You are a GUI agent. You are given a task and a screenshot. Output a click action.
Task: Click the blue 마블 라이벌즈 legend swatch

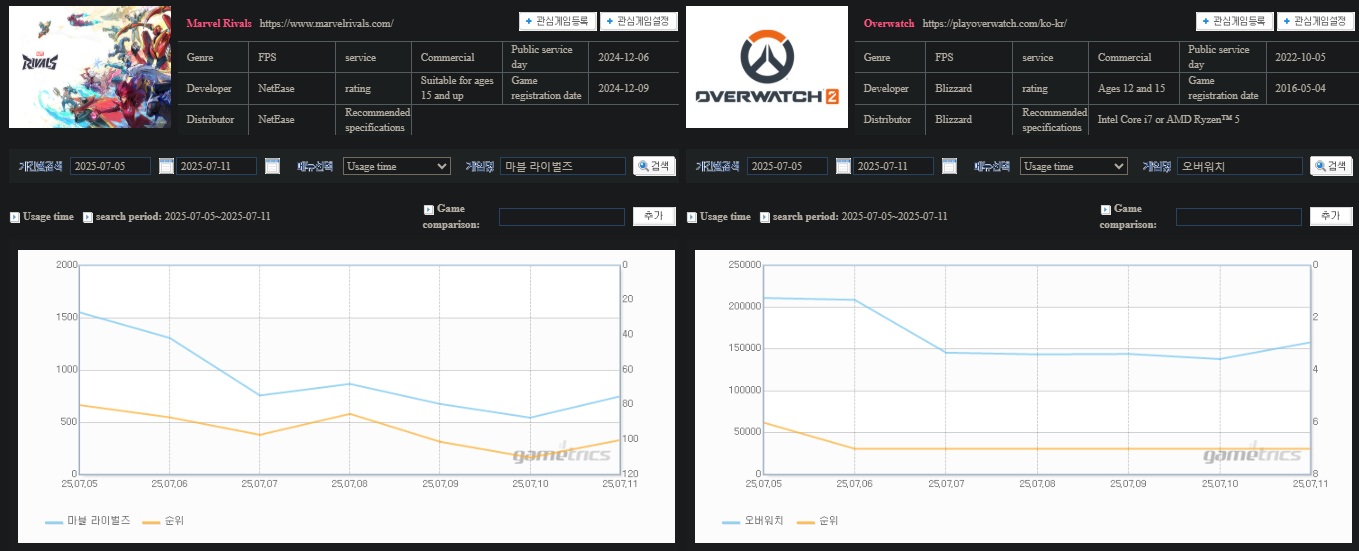[x=54, y=522]
